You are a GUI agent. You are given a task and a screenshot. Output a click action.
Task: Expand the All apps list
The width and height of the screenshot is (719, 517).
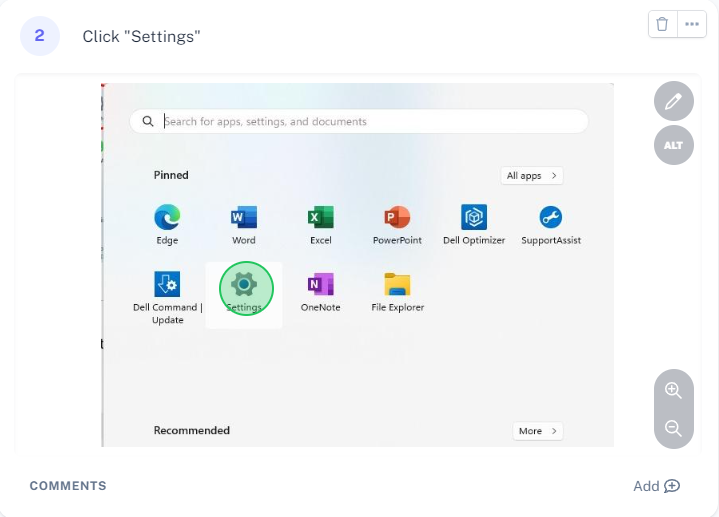coord(532,176)
